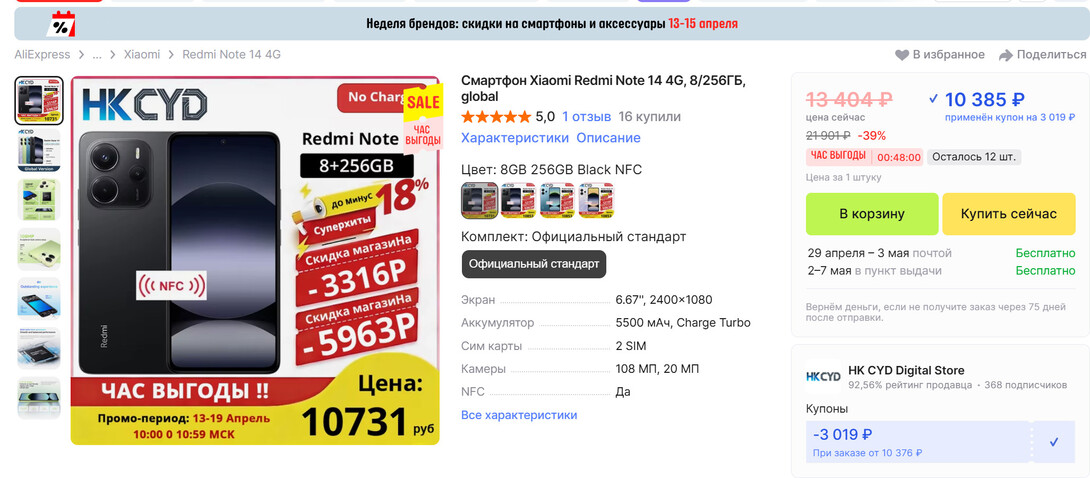1090x478 pixels.
Task: Click the SALE час выгоды badge on the product image
Action: [x=423, y=119]
